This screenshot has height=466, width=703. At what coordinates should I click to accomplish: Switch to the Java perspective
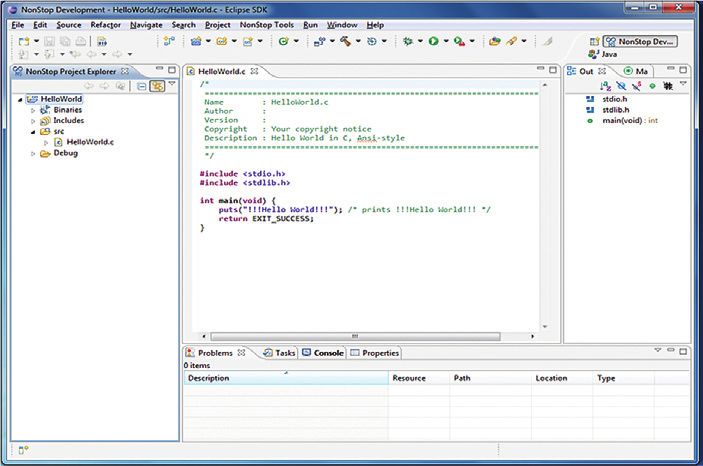603,54
